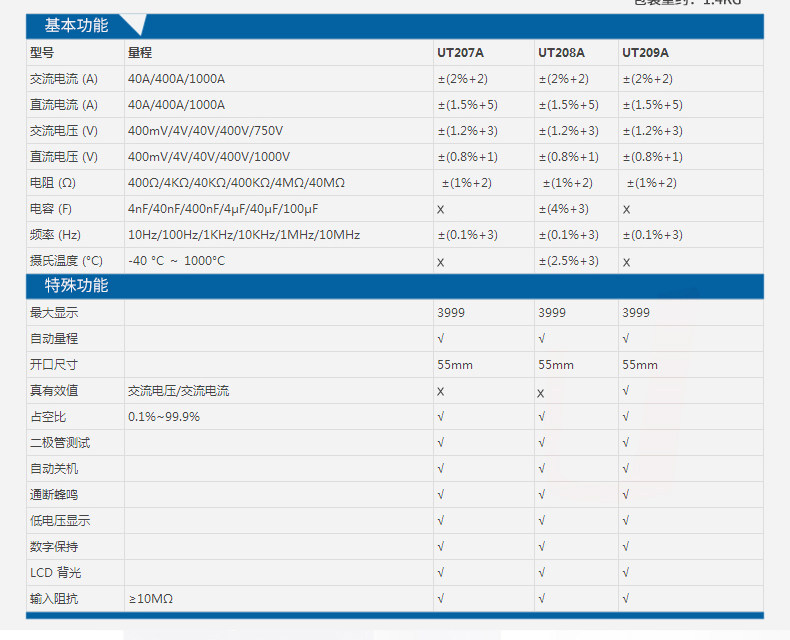The width and height of the screenshot is (790, 640).
Task: Click the 最大显示 row label
Action: click(54, 312)
